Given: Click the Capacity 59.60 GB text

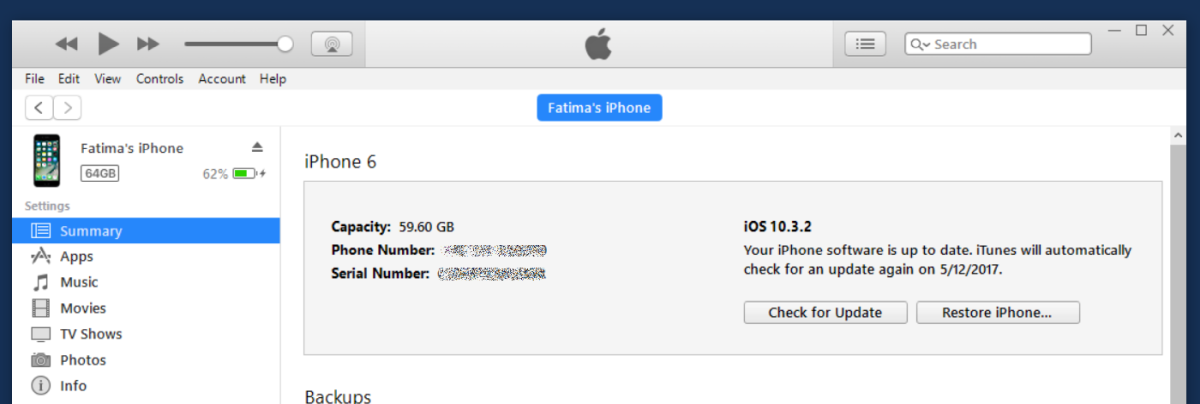Looking at the screenshot, I should (393, 226).
